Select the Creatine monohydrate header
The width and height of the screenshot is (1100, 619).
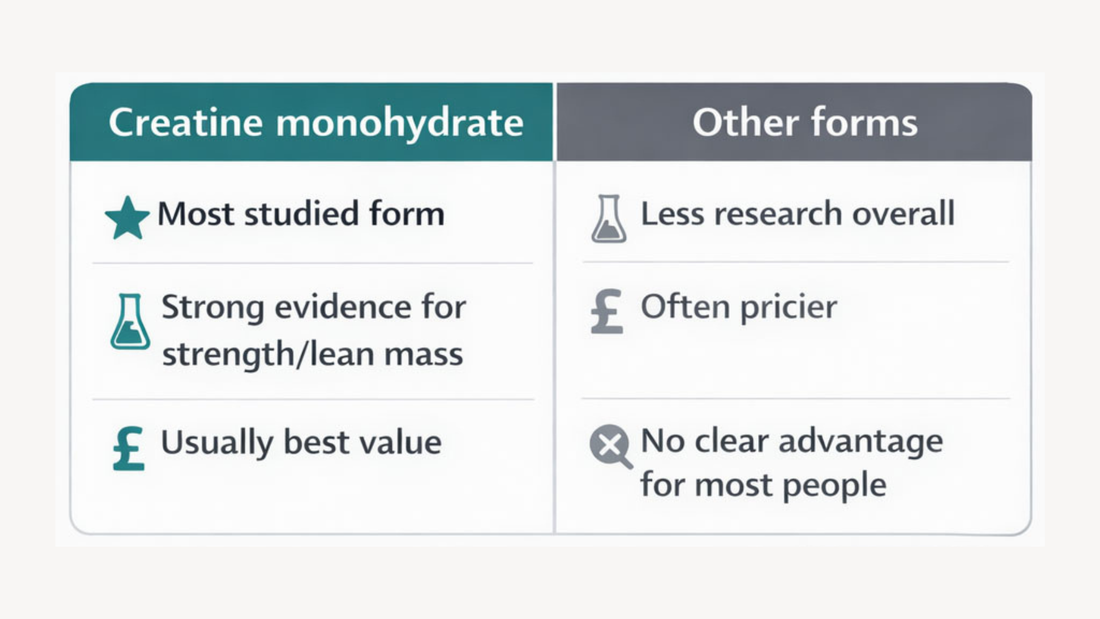[311, 122]
